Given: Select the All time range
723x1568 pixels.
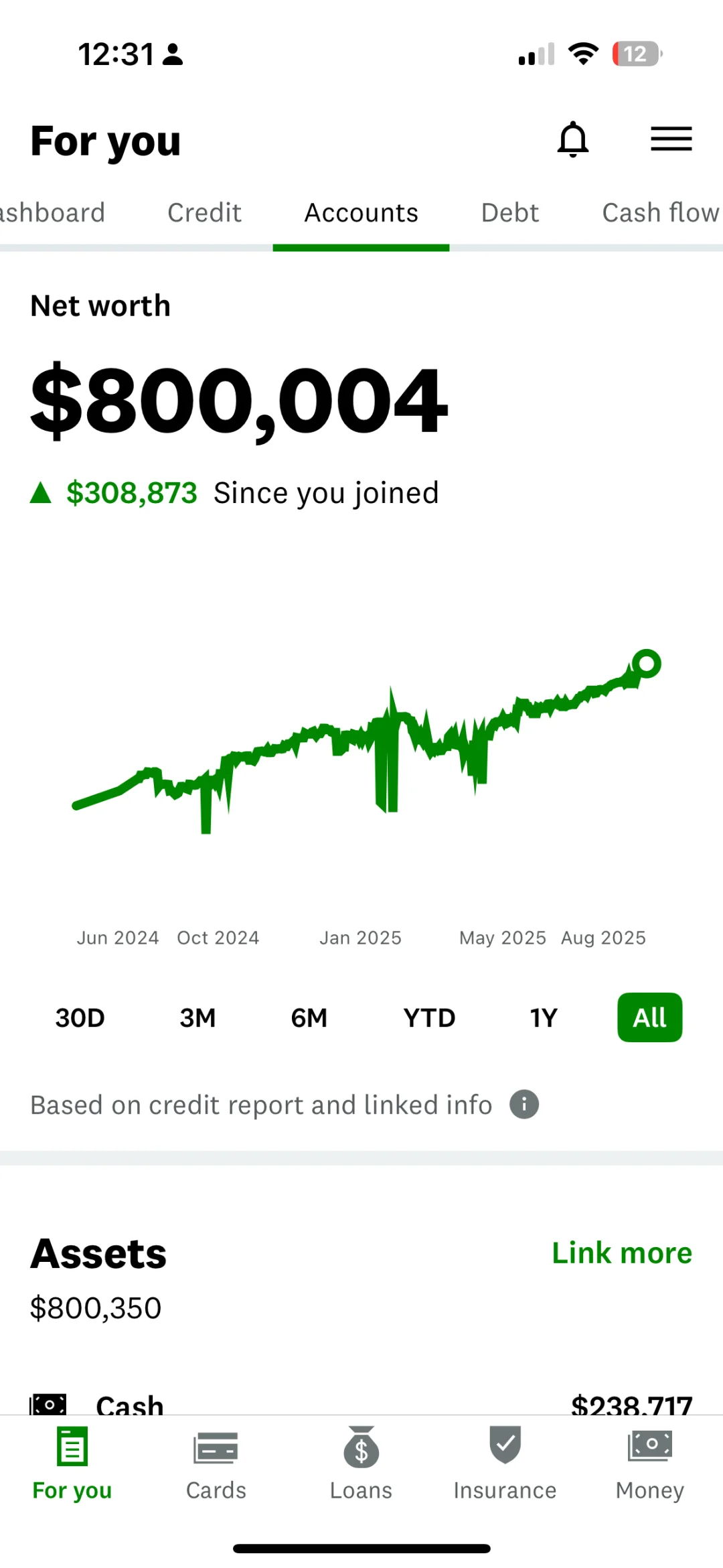Looking at the screenshot, I should coord(649,1018).
